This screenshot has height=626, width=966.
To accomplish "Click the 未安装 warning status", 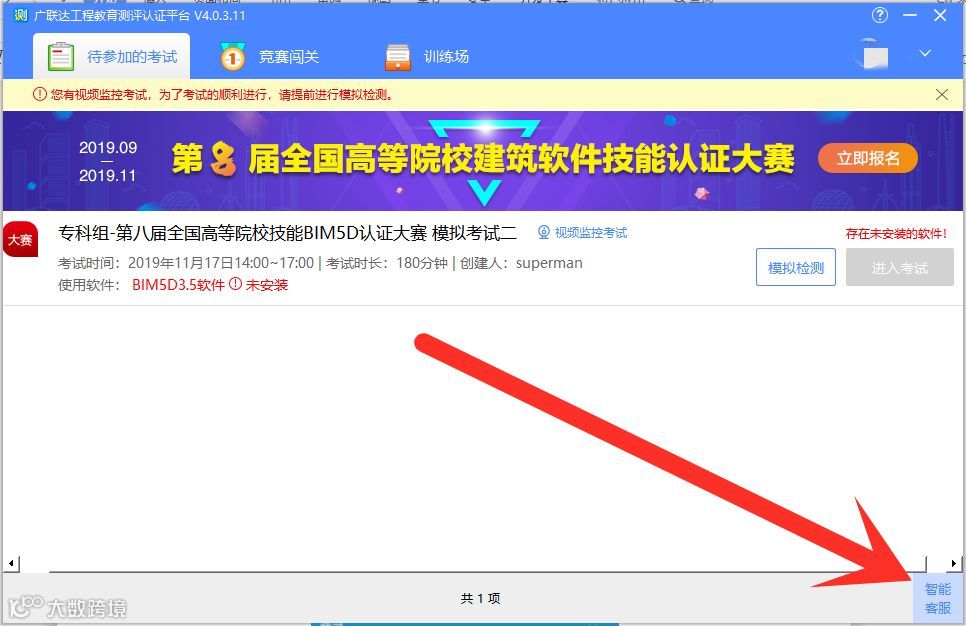I will (267, 285).
